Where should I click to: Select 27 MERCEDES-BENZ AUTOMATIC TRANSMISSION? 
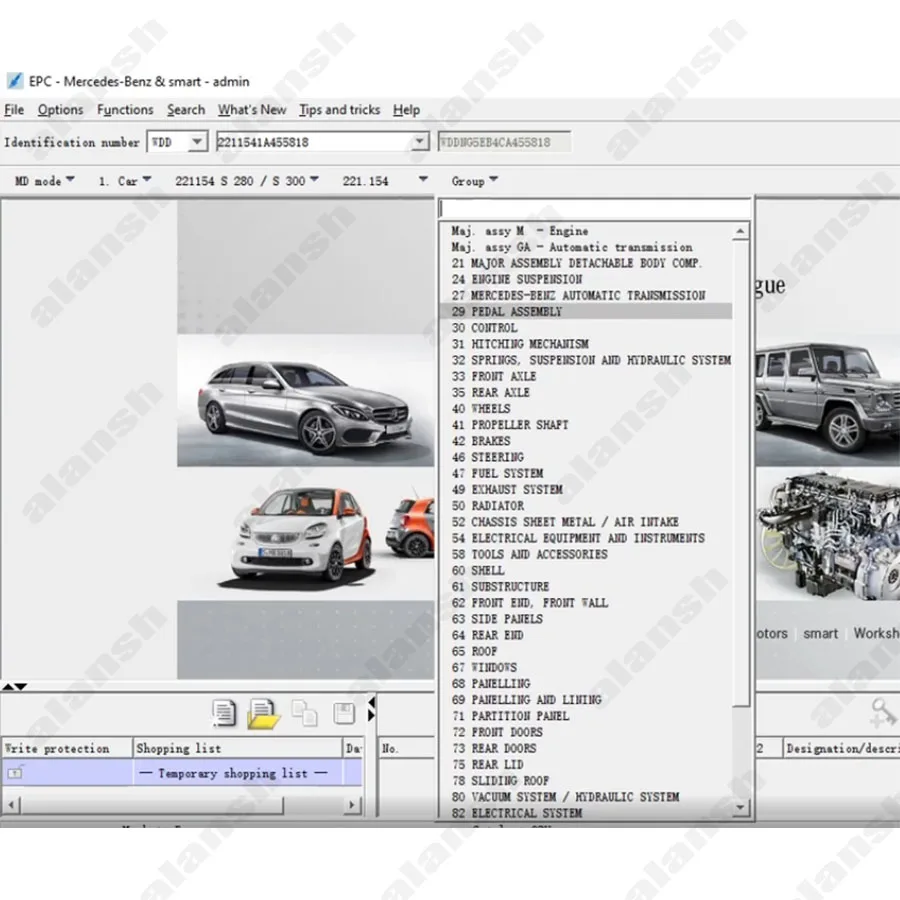pos(586,295)
